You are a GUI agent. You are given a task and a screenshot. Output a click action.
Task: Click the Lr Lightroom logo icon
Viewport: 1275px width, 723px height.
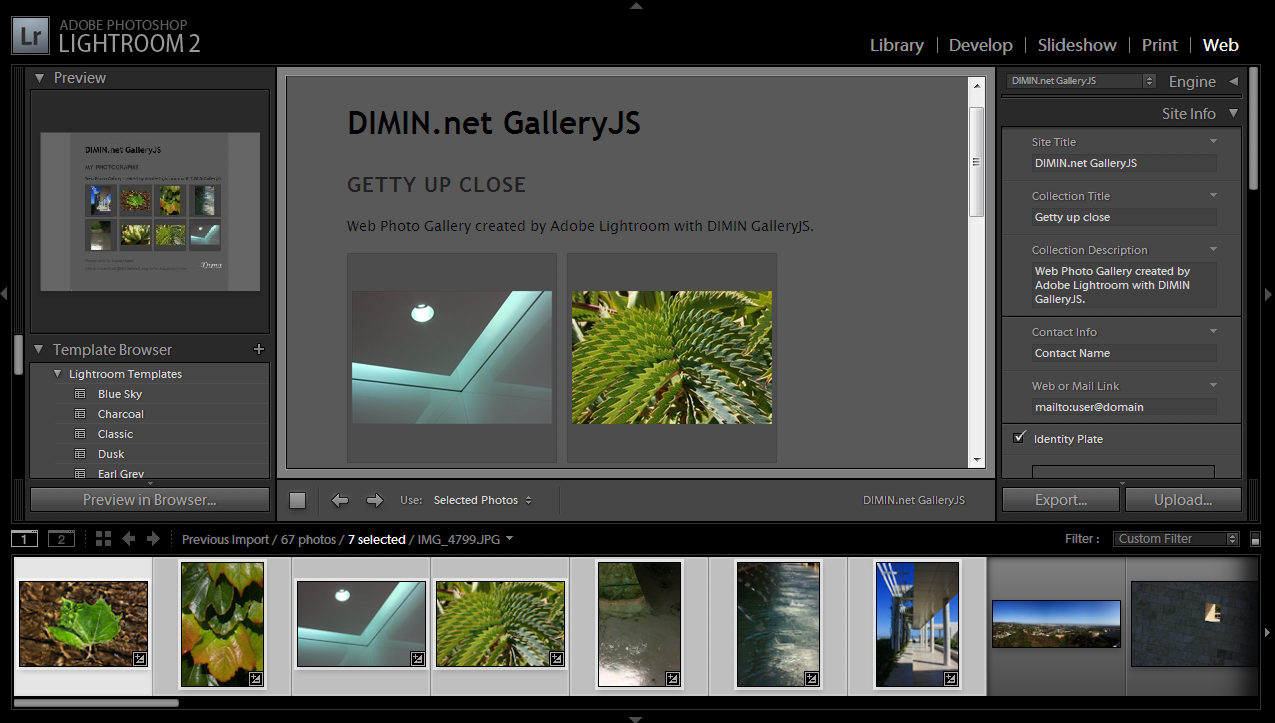coord(32,38)
